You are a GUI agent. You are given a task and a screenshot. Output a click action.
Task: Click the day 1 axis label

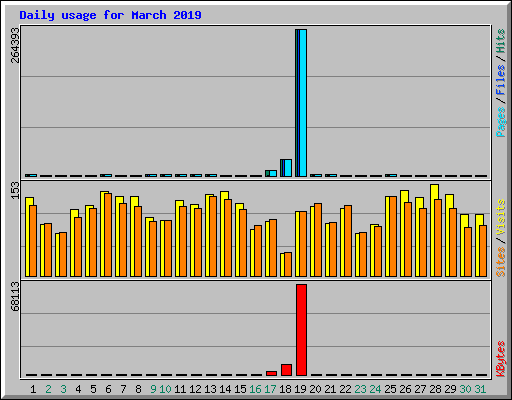(33, 389)
